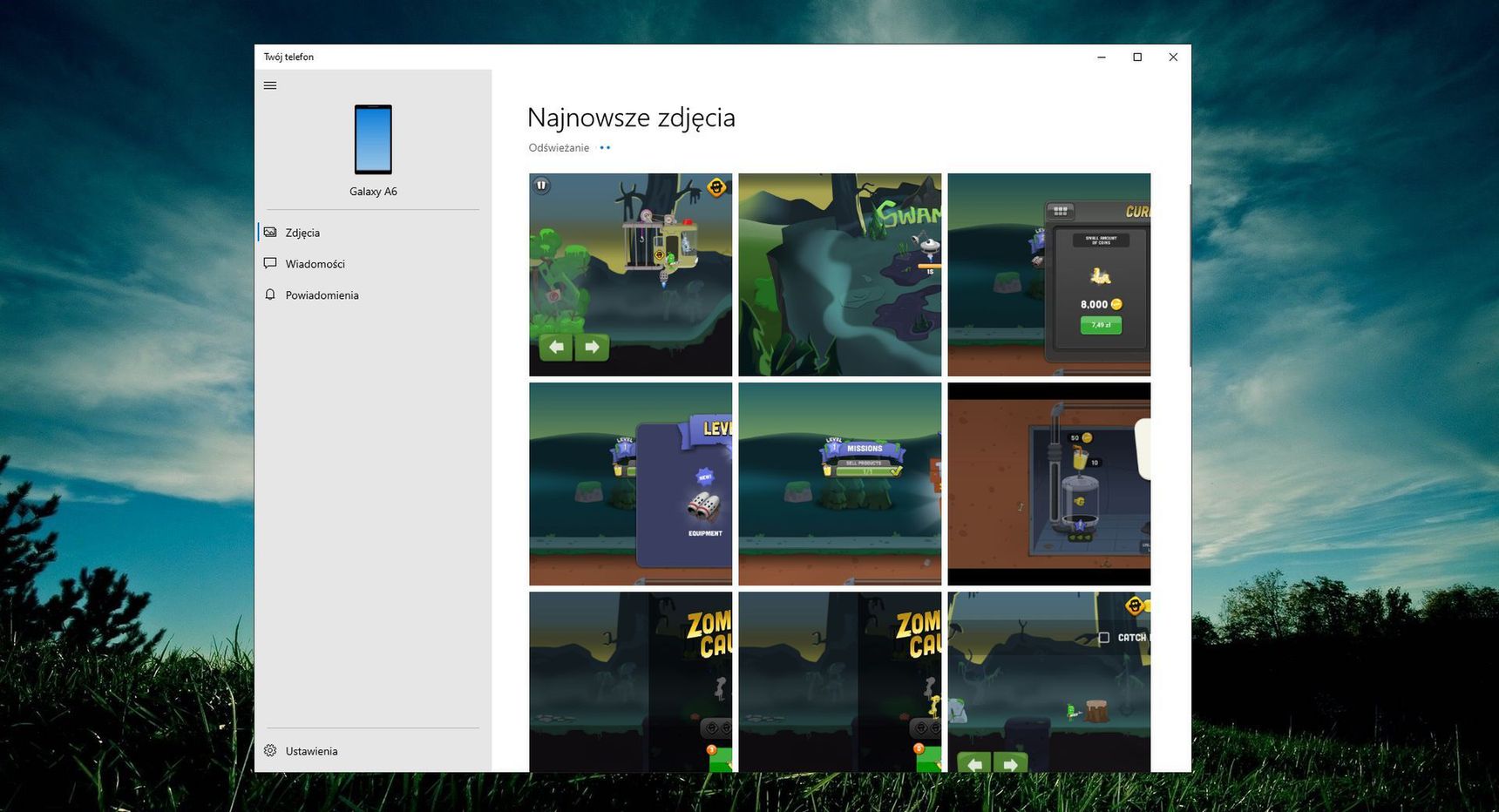Screen dimensions: 1499x812
Task: Open the swamp map photo thumbnail
Action: [839, 274]
